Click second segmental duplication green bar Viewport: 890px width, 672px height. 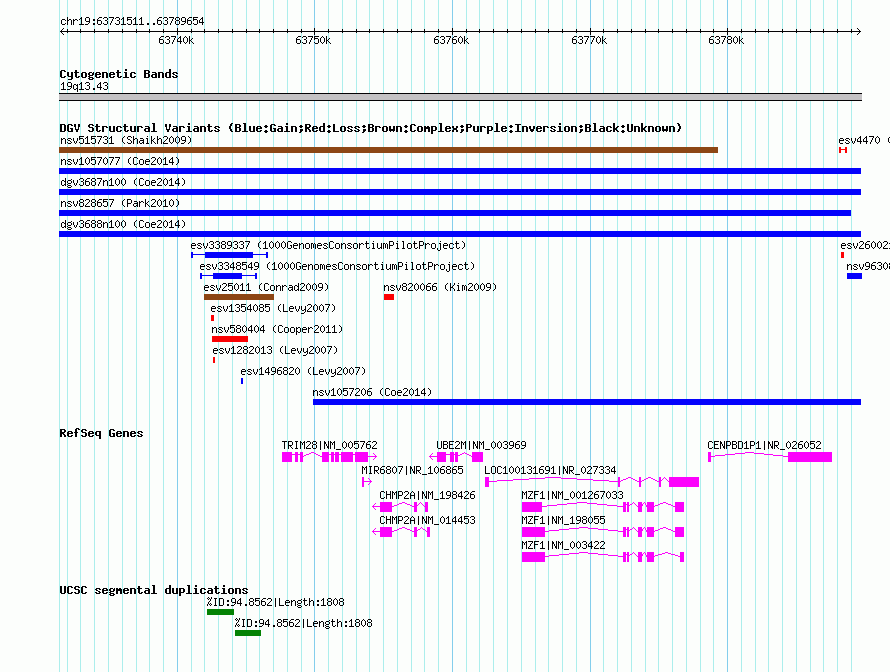tap(248, 633)
